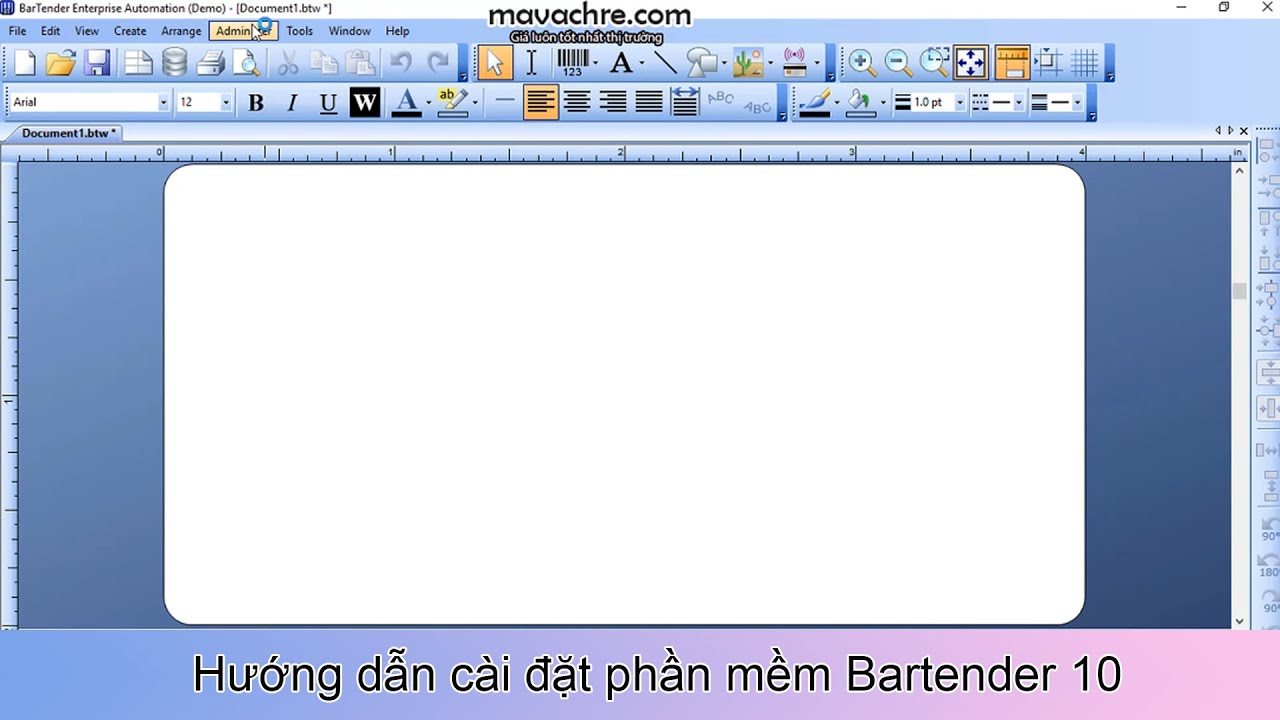Viewport: 1280px width, 720px height.
Task: Set right text alignment
Action: click(613, 102)
